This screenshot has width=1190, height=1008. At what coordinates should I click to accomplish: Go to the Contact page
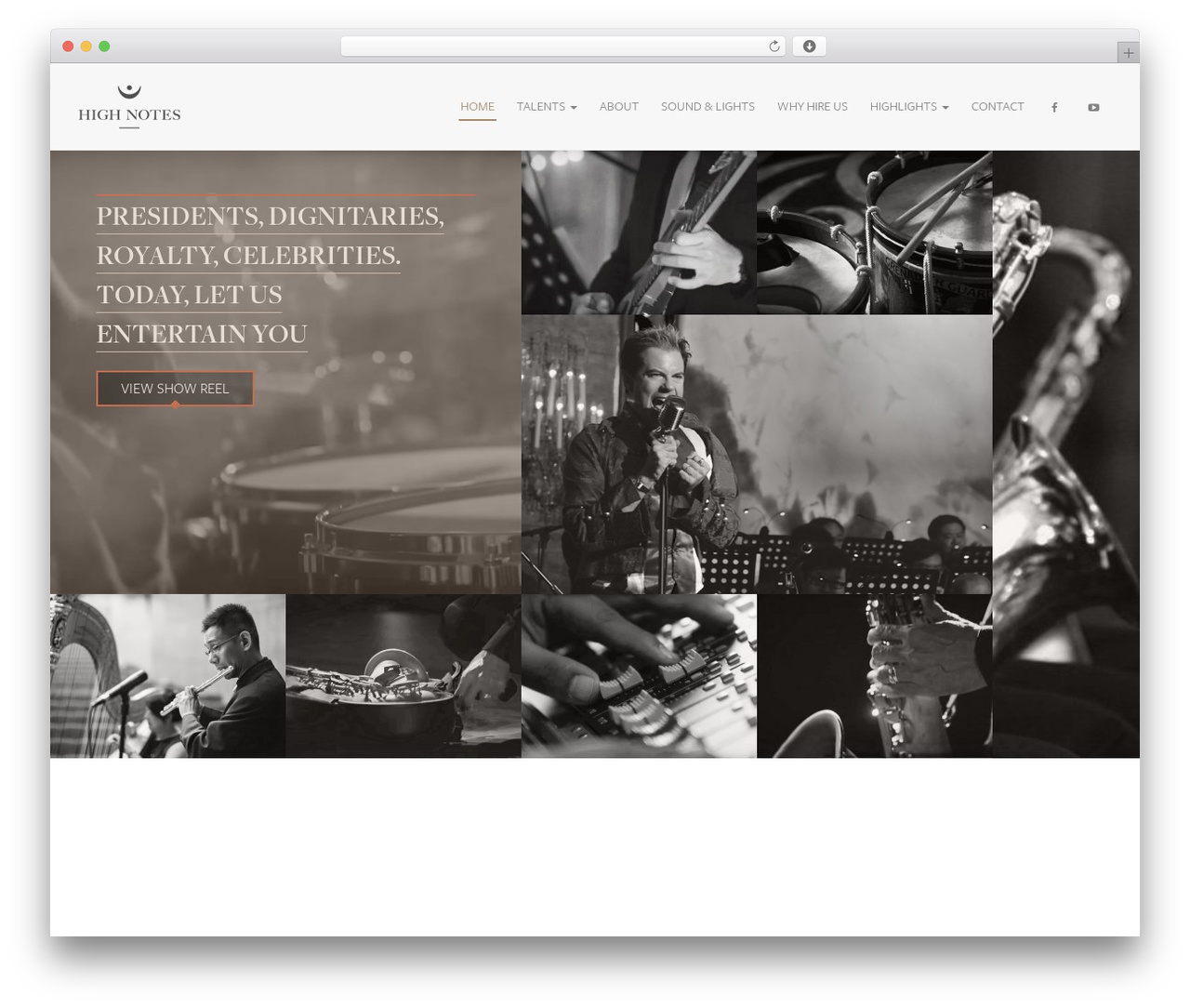998,107
